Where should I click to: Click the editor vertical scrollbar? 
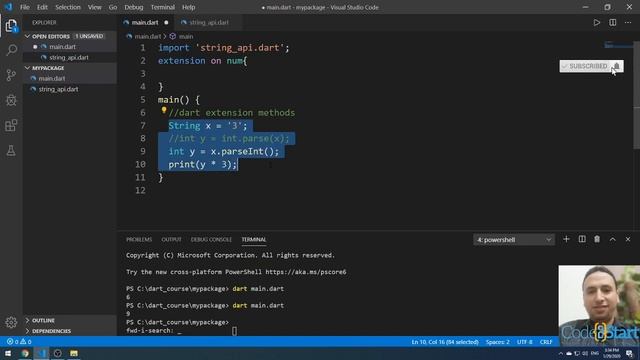point(636,95)
